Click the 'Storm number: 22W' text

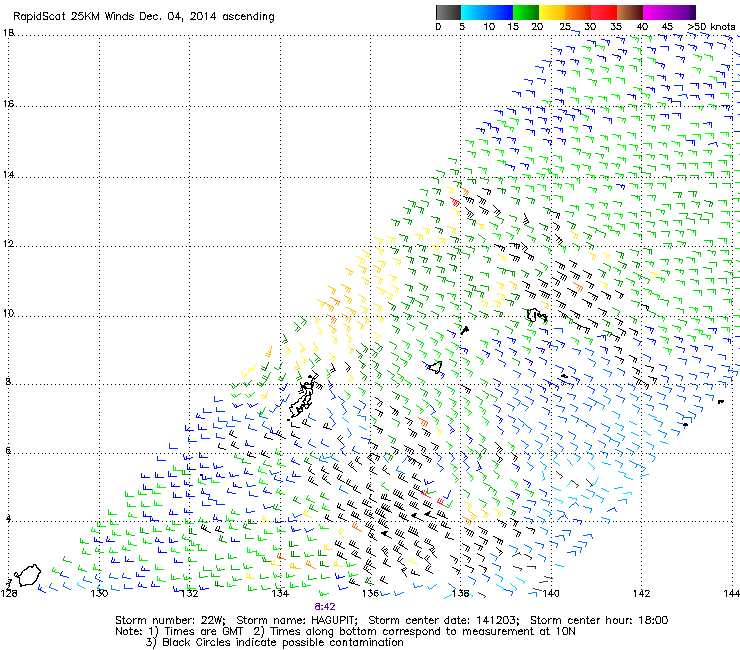(170, 620)
